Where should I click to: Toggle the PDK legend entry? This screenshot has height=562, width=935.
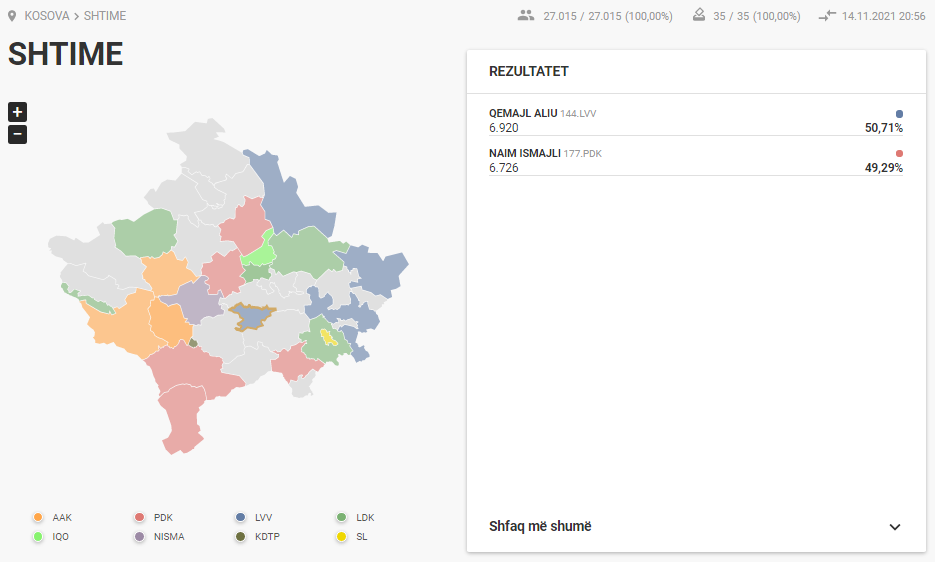pos(154,517)
